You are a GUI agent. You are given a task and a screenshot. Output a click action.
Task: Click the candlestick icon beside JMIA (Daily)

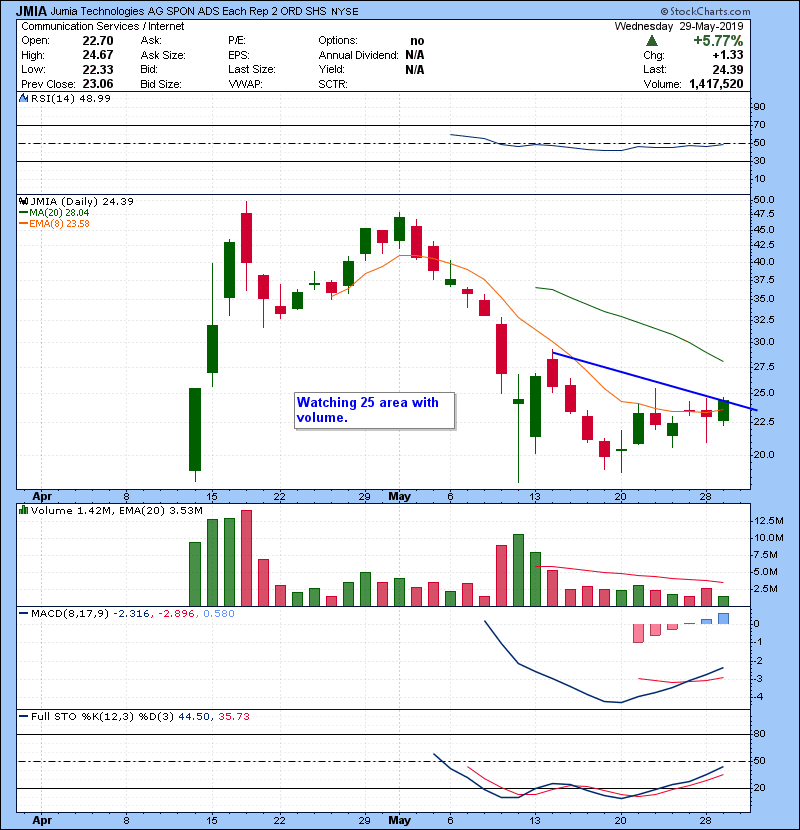point(23,201)
